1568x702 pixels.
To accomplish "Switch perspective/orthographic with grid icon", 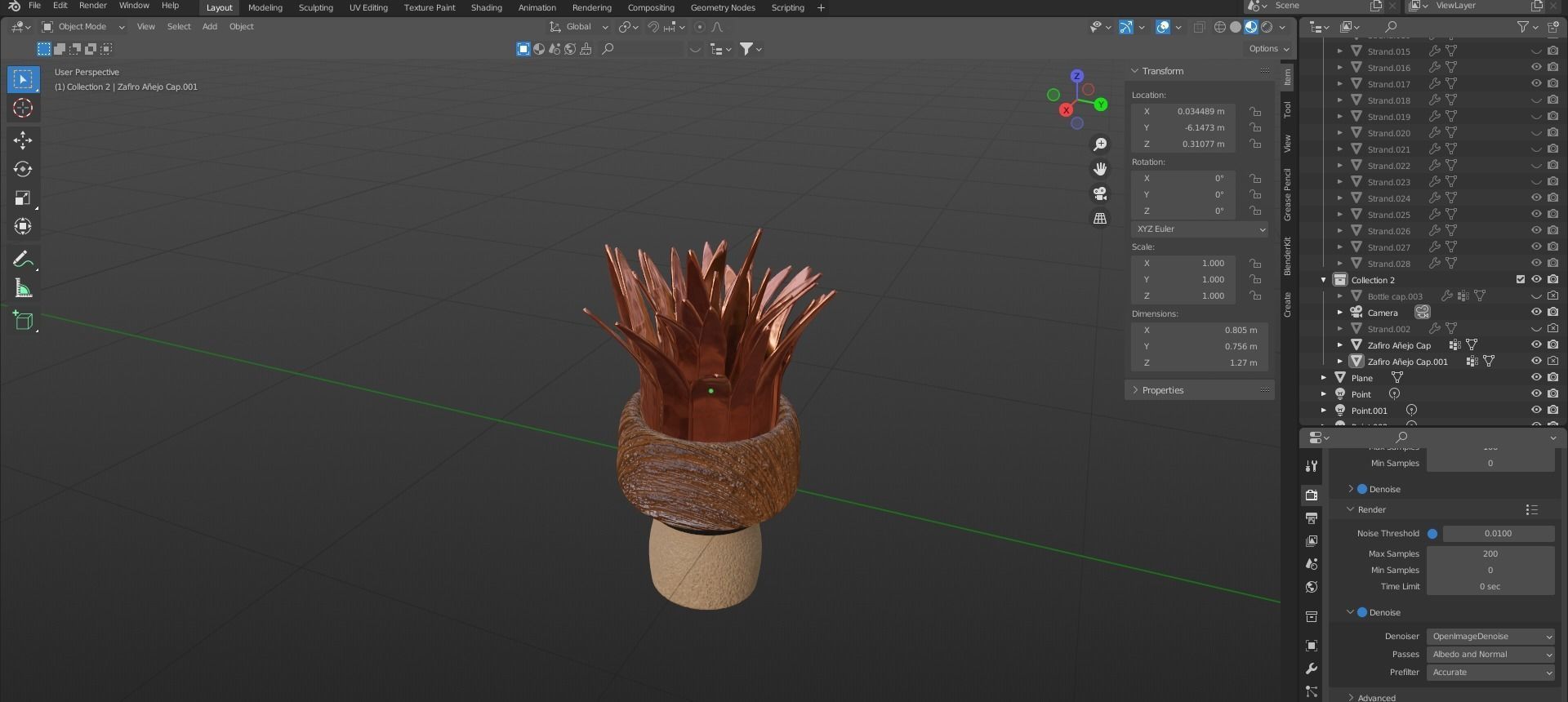I will coord(1100,218).
